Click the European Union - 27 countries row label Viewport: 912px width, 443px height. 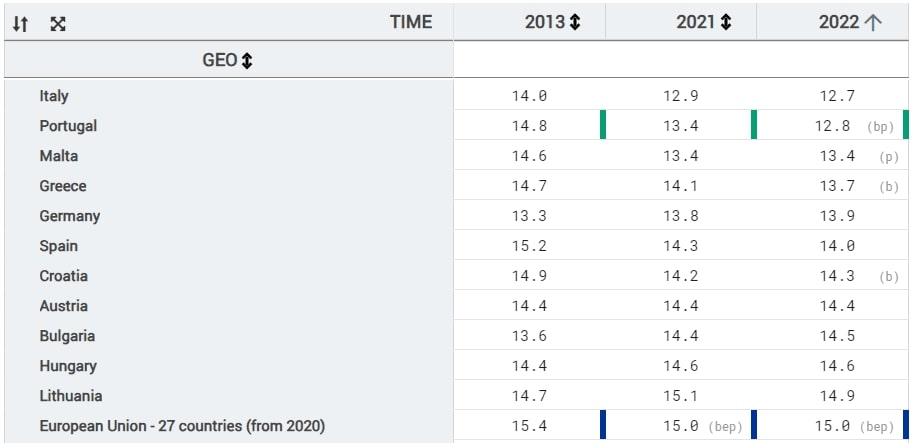182,426
